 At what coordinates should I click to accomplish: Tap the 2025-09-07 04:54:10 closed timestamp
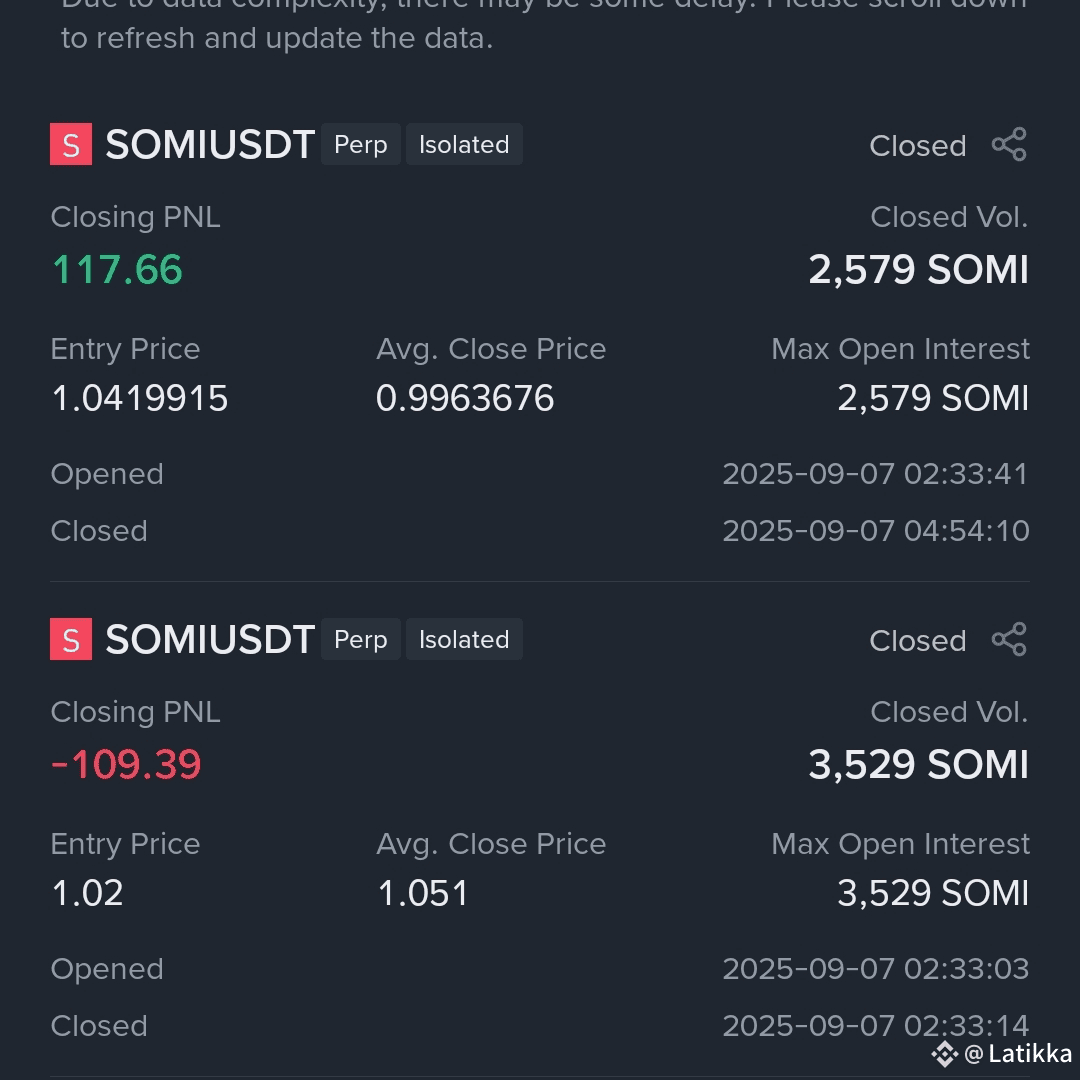tap(876, 531)
